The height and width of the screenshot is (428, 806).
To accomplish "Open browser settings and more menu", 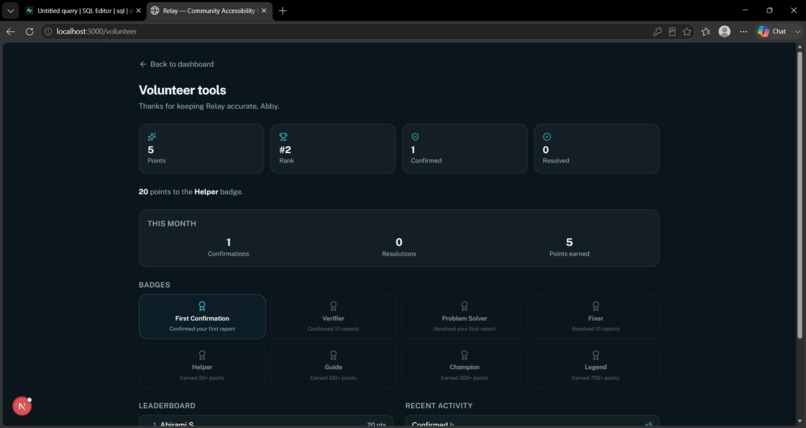I will [743, 31].
